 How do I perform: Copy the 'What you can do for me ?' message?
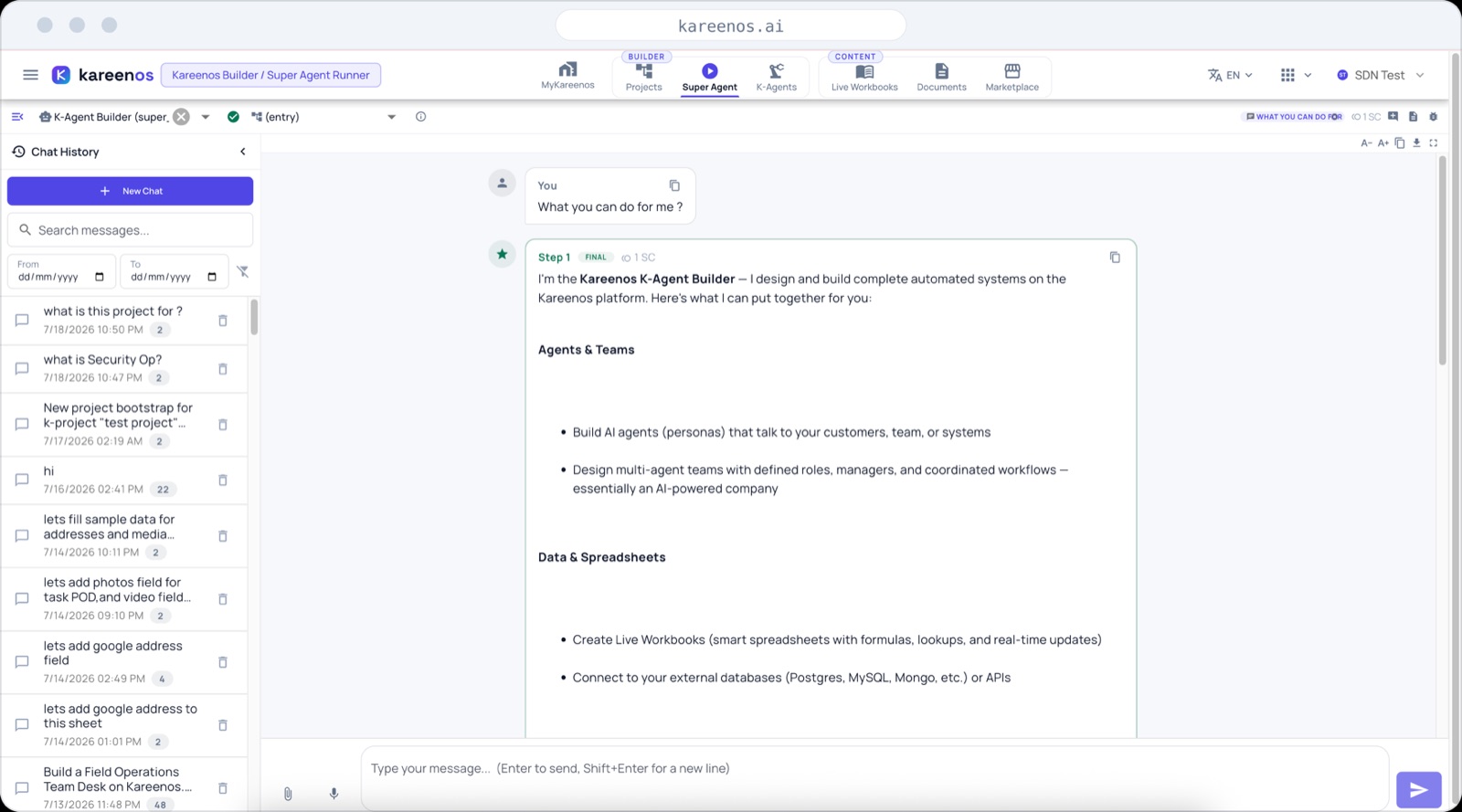(674, 185)
